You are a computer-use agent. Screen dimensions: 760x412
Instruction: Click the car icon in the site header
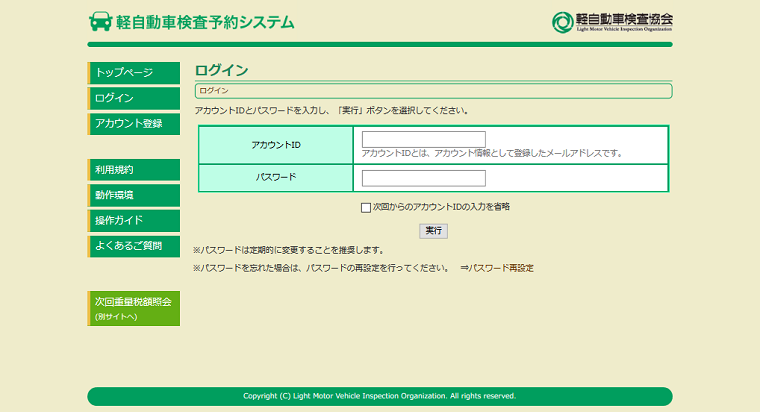tap(100, 22)
